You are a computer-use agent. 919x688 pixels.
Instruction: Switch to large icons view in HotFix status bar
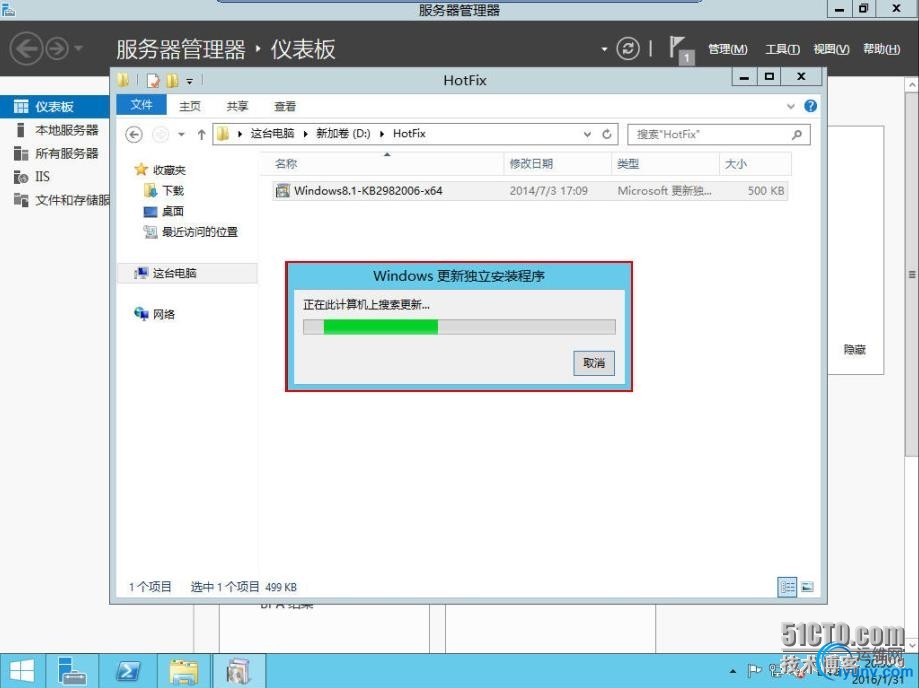pos(807,587)
